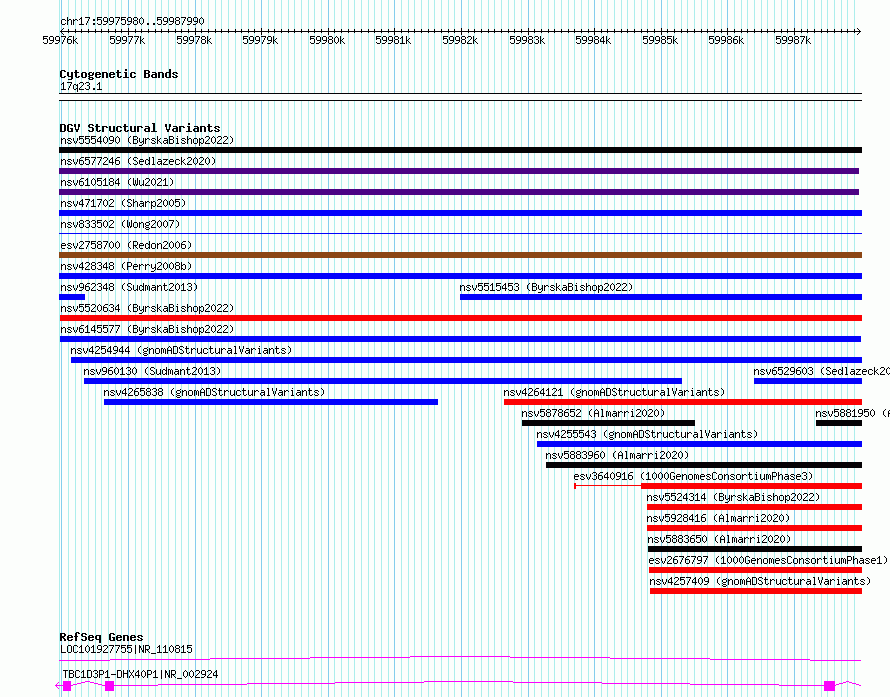The height and width of the screenshot is (697, 890).
Task: Click nsv4255543 (gnomADStructuralVariants) label
Action: [x=647, y=434]
